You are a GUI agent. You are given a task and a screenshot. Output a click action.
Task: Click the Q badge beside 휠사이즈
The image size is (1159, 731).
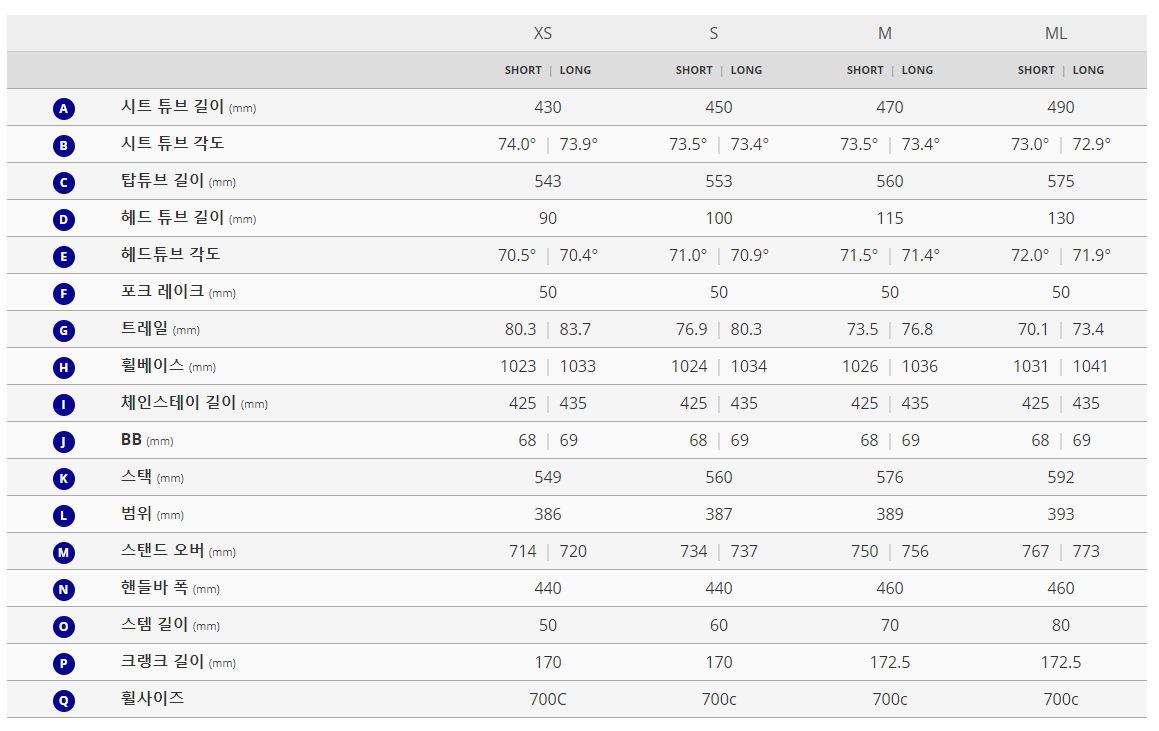pyautogui.click(x=64, y=700)
